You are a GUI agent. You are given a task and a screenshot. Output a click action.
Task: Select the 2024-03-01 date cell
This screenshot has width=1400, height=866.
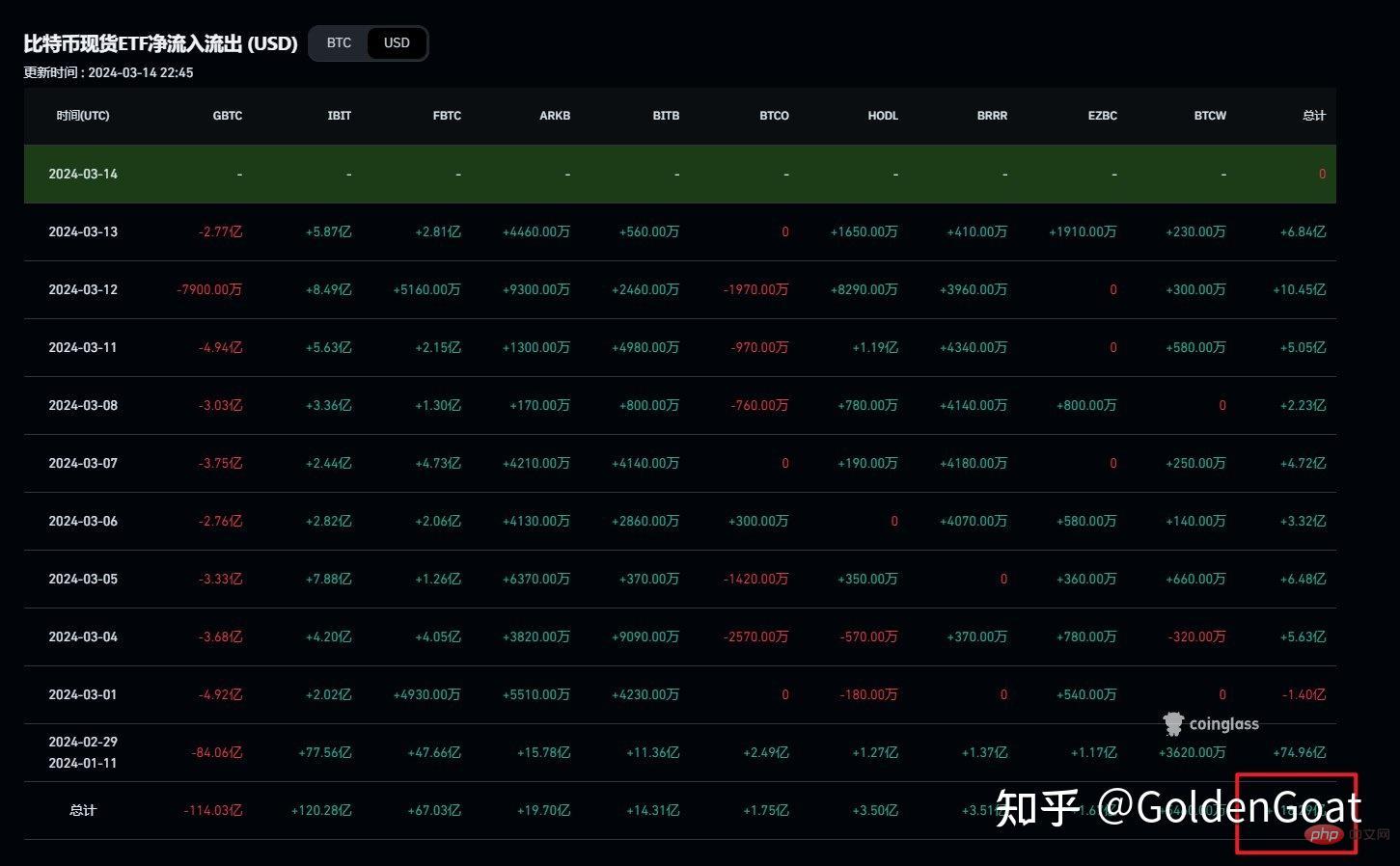tap(83, 695)
